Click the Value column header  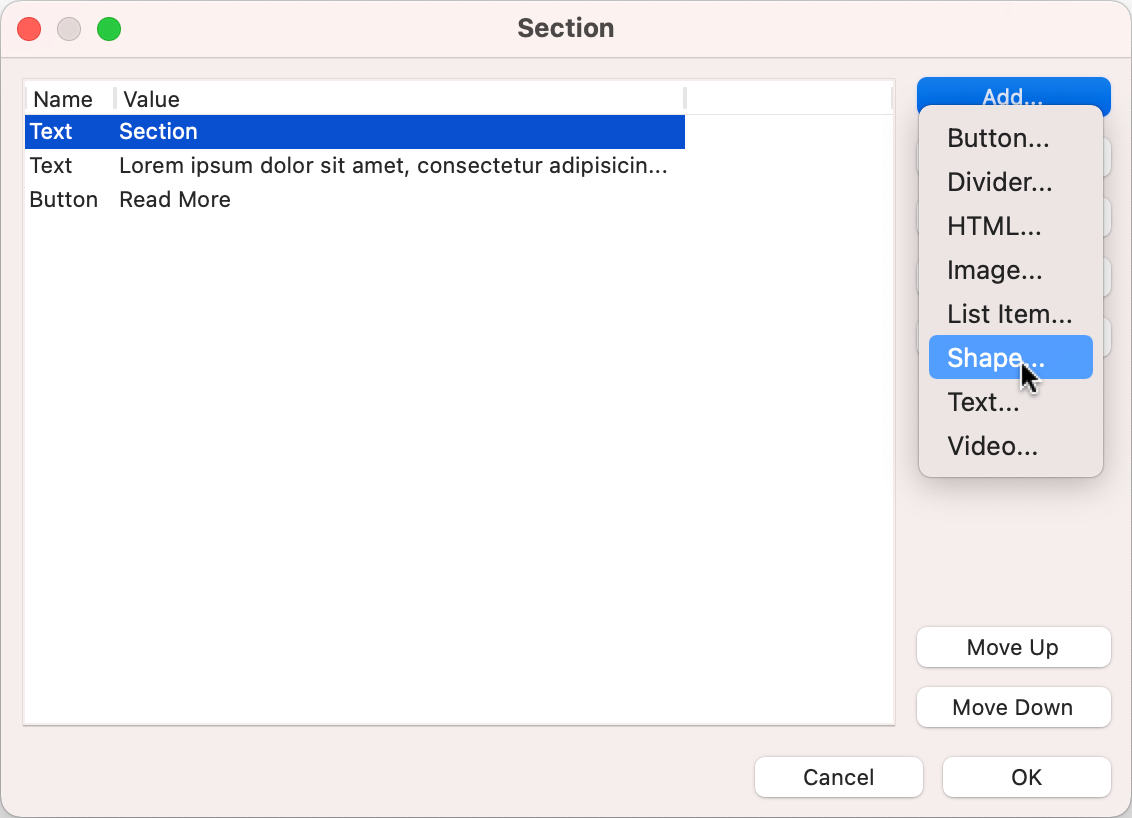tap(151, 99)
